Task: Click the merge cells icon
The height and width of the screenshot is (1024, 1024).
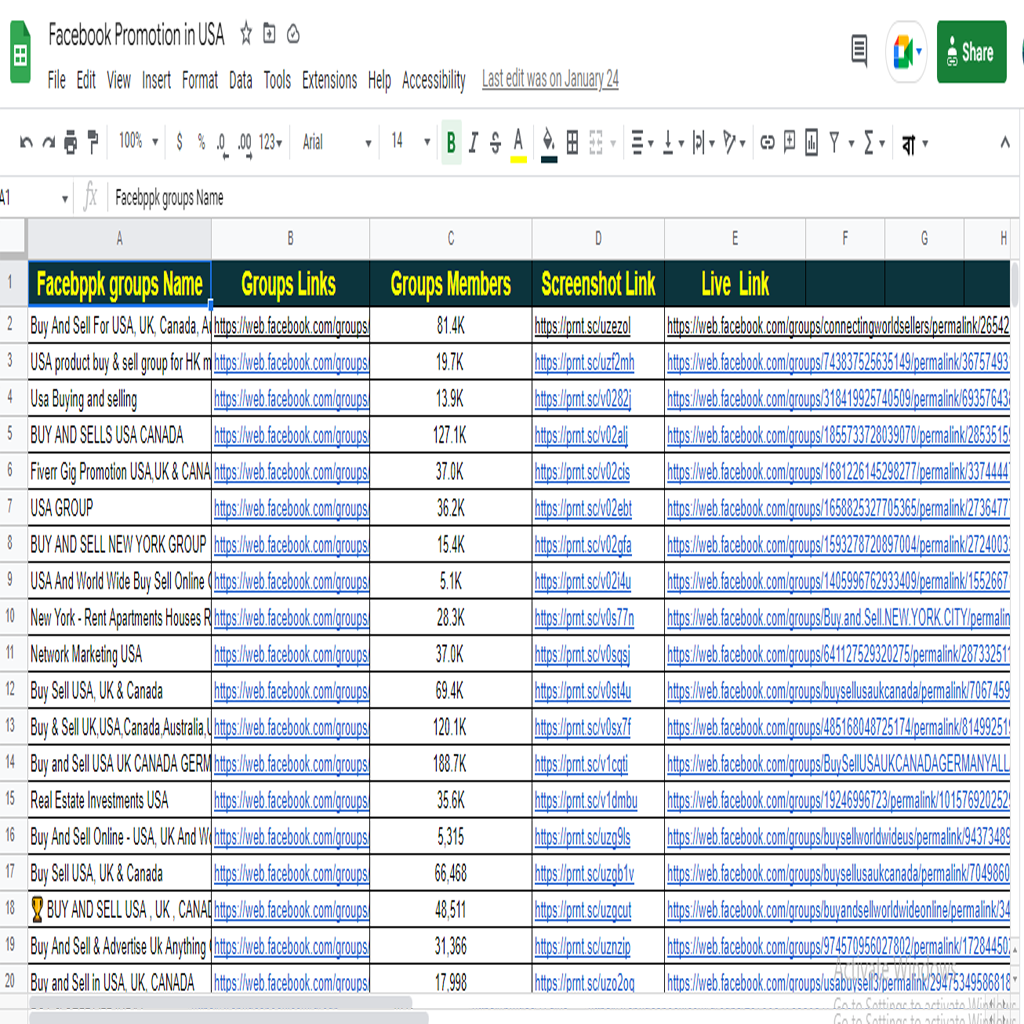Action: coord(596,142)
